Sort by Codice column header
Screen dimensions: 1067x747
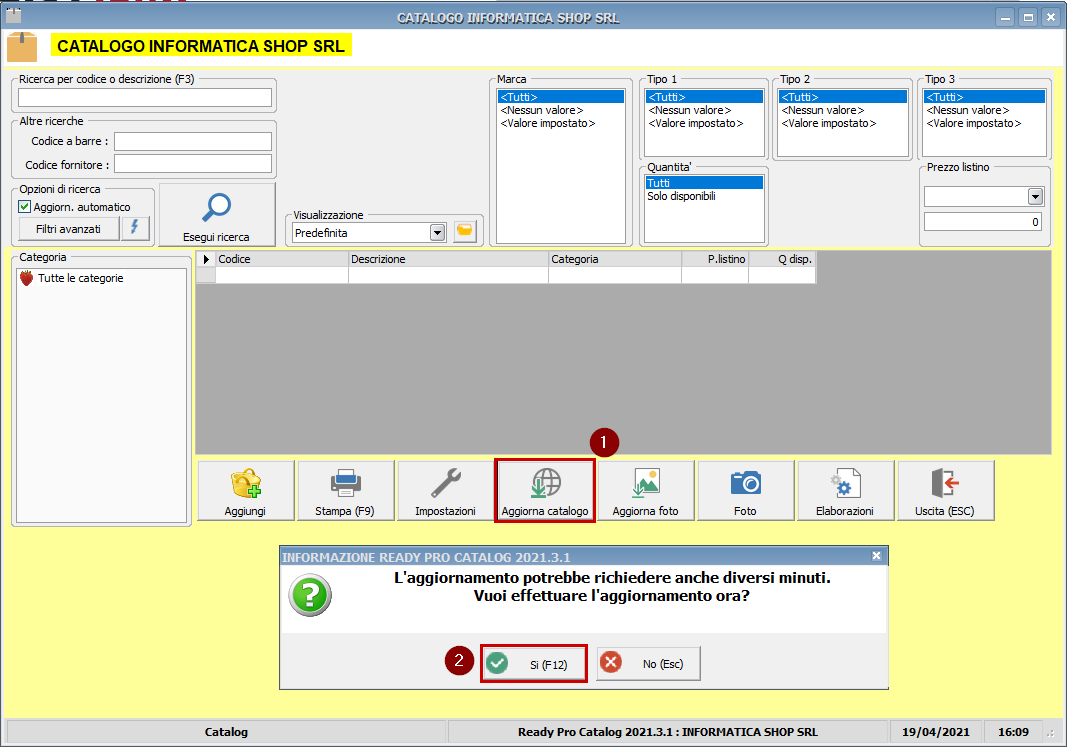pyautogui.click(x=282, y=259)
